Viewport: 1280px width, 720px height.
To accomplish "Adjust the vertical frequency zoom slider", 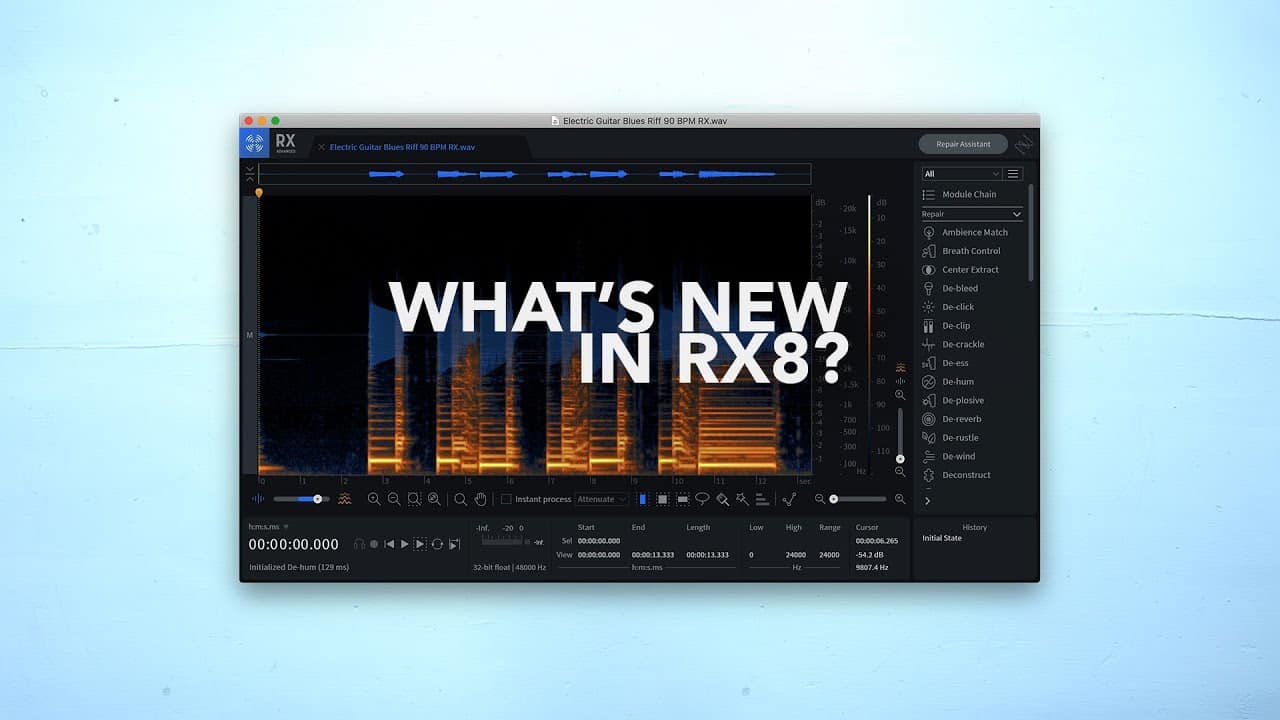I will click(900, 435).
